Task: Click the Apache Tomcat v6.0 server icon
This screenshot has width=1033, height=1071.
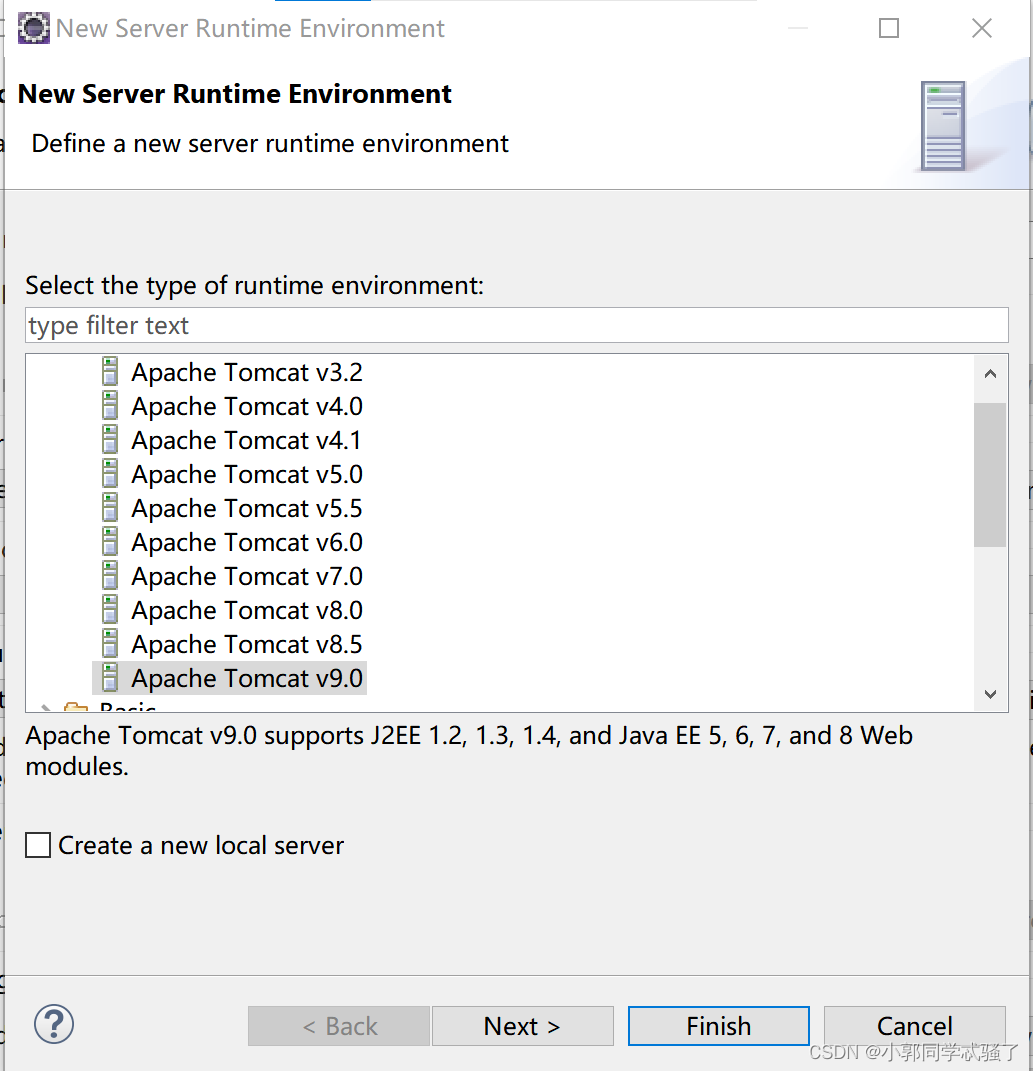Action: (110, 542)
